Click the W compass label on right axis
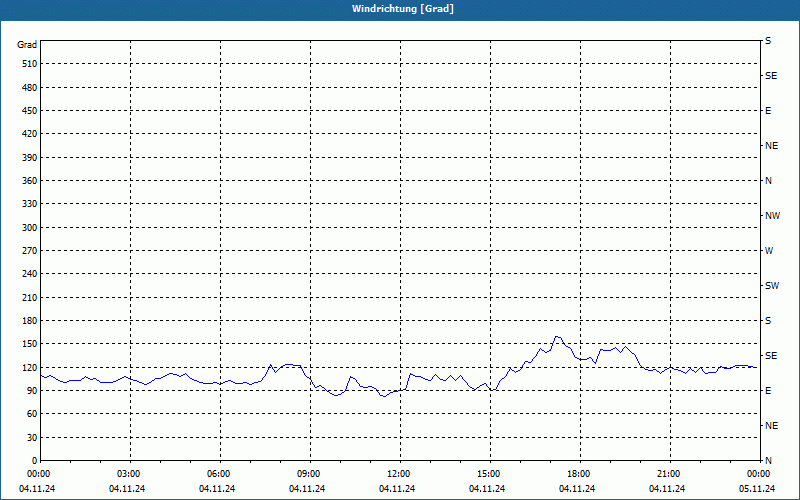 click(769, 251)
